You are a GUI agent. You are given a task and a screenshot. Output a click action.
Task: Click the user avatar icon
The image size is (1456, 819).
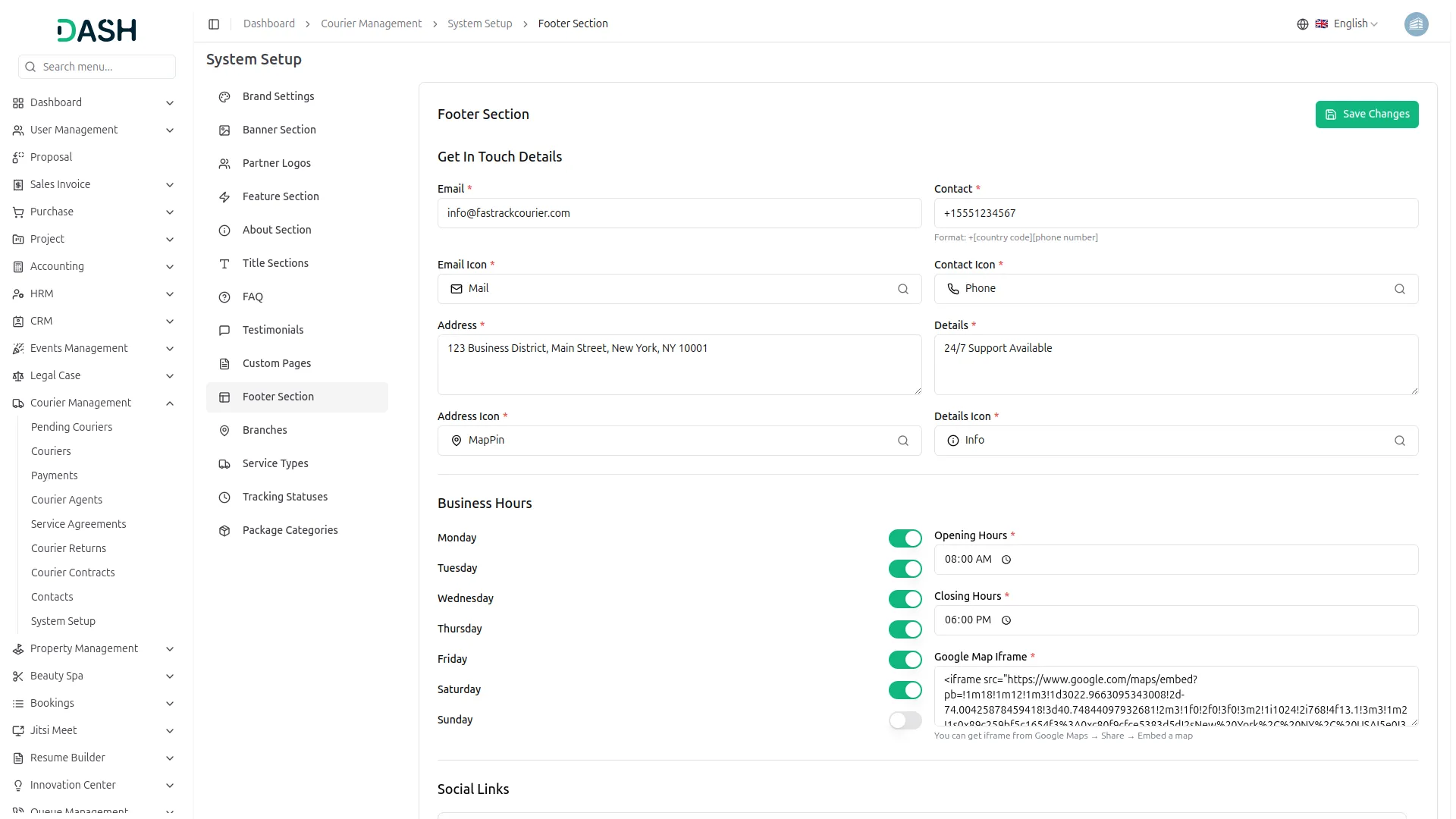click(1416, 24)
